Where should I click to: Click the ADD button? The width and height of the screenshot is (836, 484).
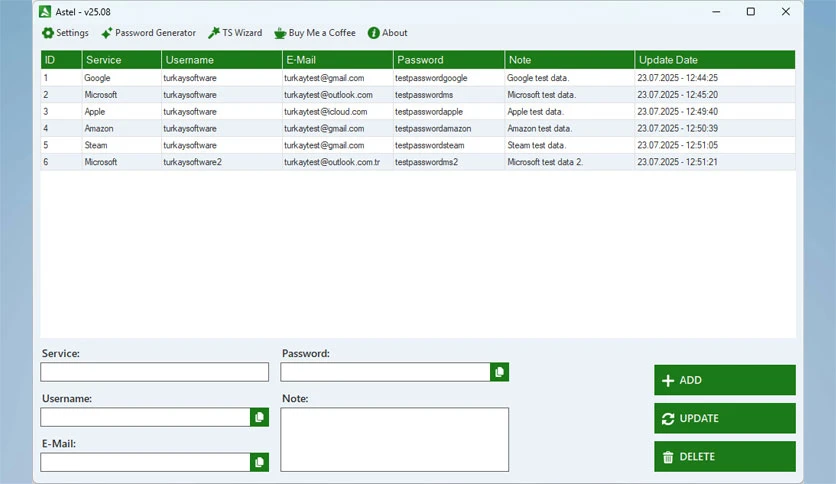coord(725,380)
